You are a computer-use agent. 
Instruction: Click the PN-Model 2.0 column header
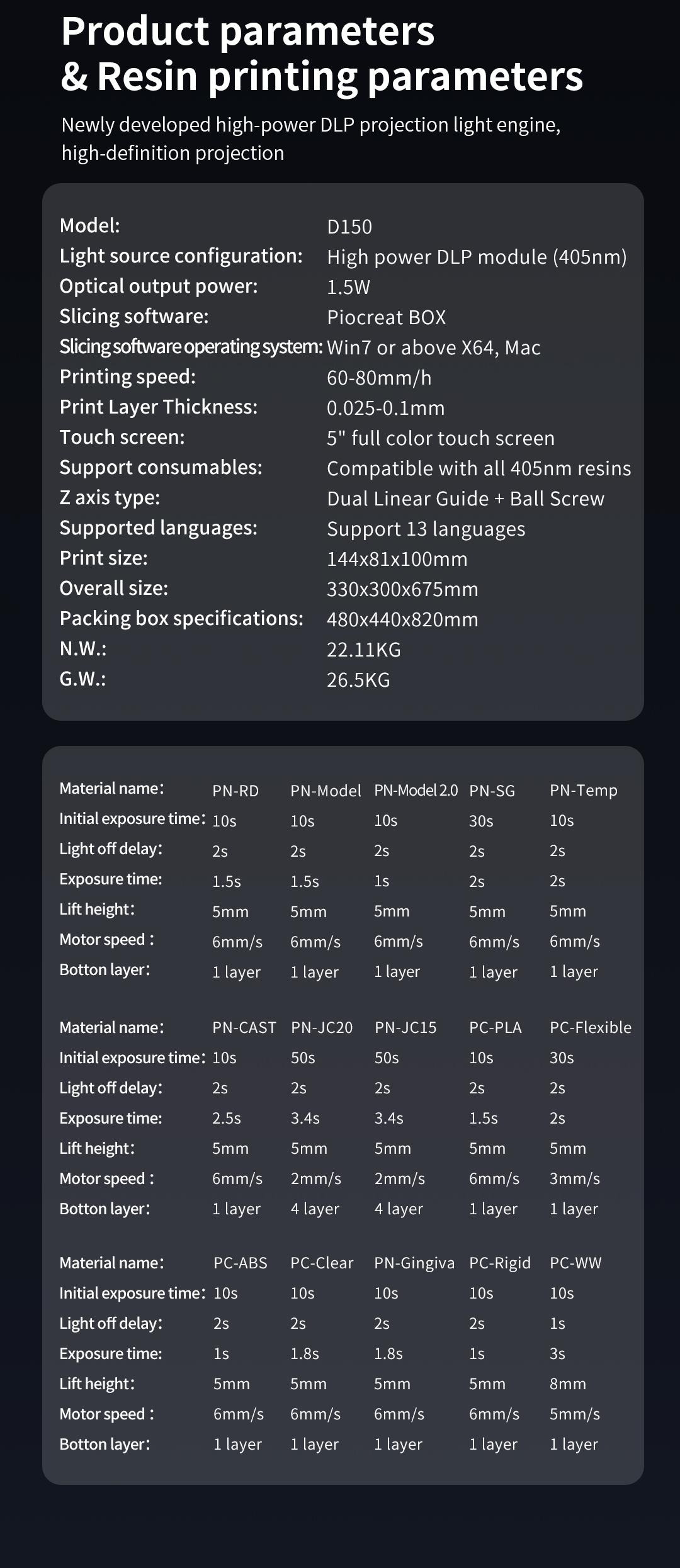click(416, 791)
